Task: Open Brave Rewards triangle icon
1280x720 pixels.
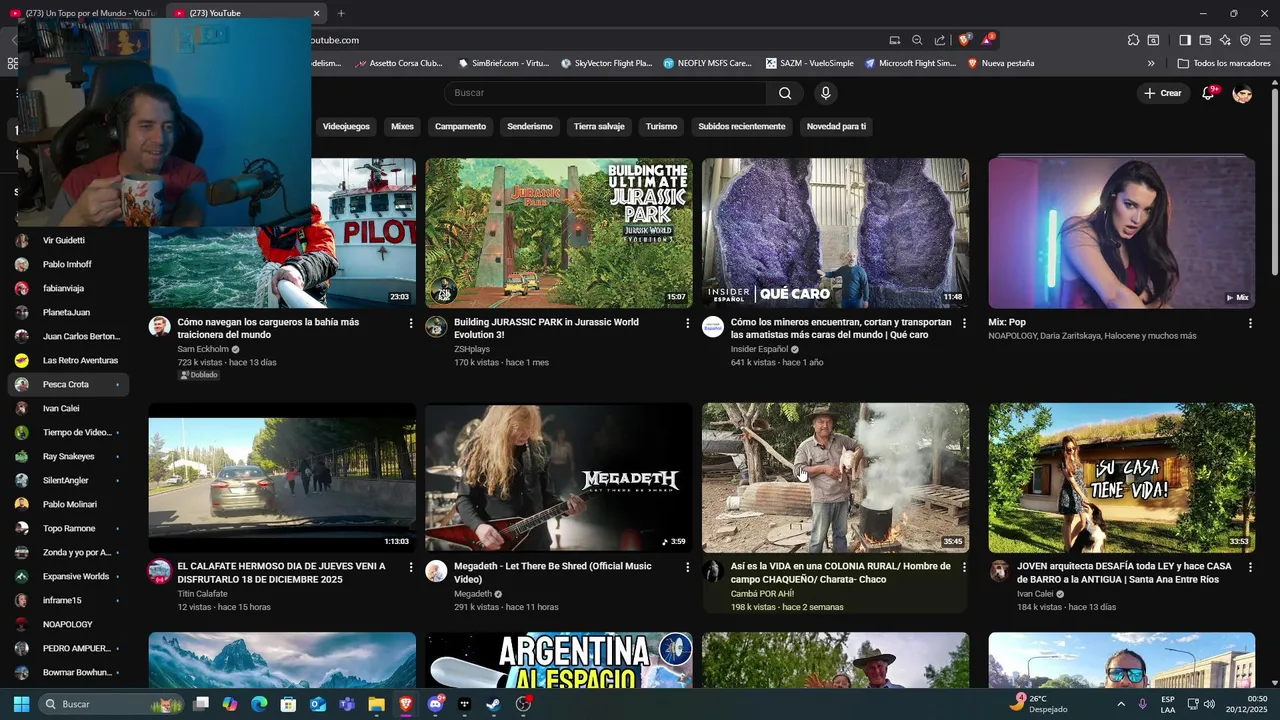Action: click(x=987, y=40)
